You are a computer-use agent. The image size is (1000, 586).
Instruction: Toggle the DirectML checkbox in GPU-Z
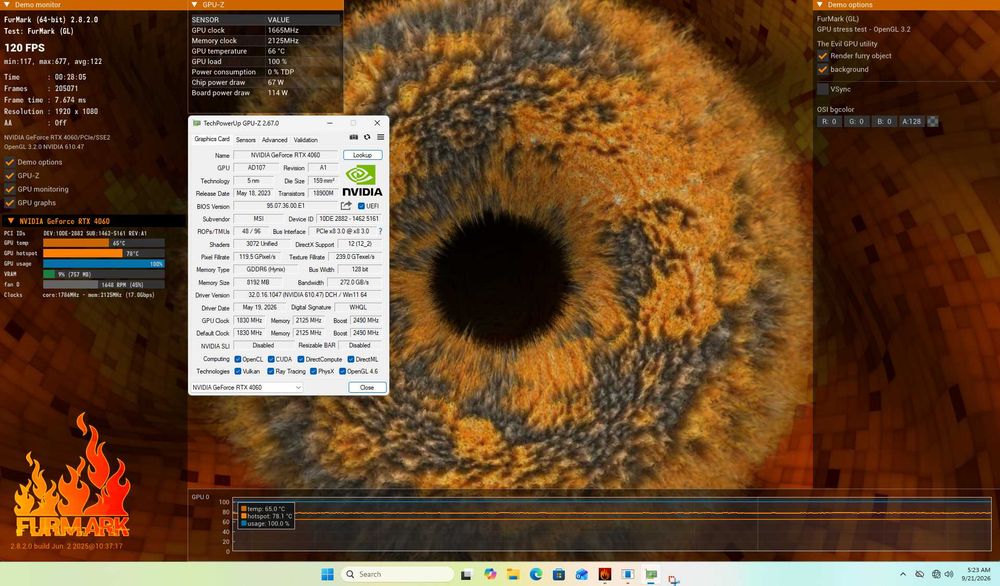pyautogui.click(x=351, y=359)
